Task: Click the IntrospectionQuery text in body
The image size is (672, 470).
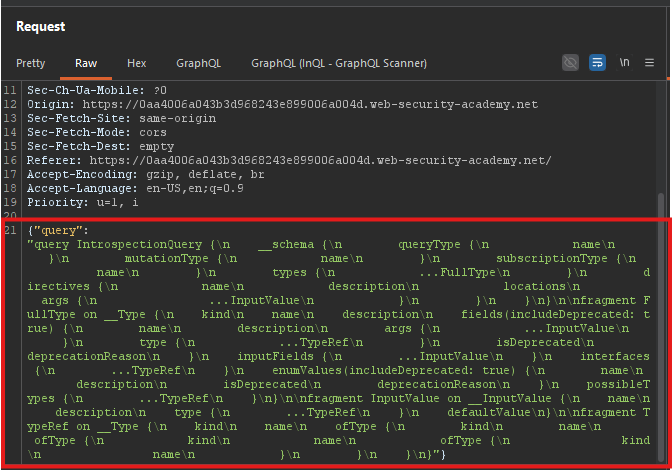Action: (x=139, y=245)
